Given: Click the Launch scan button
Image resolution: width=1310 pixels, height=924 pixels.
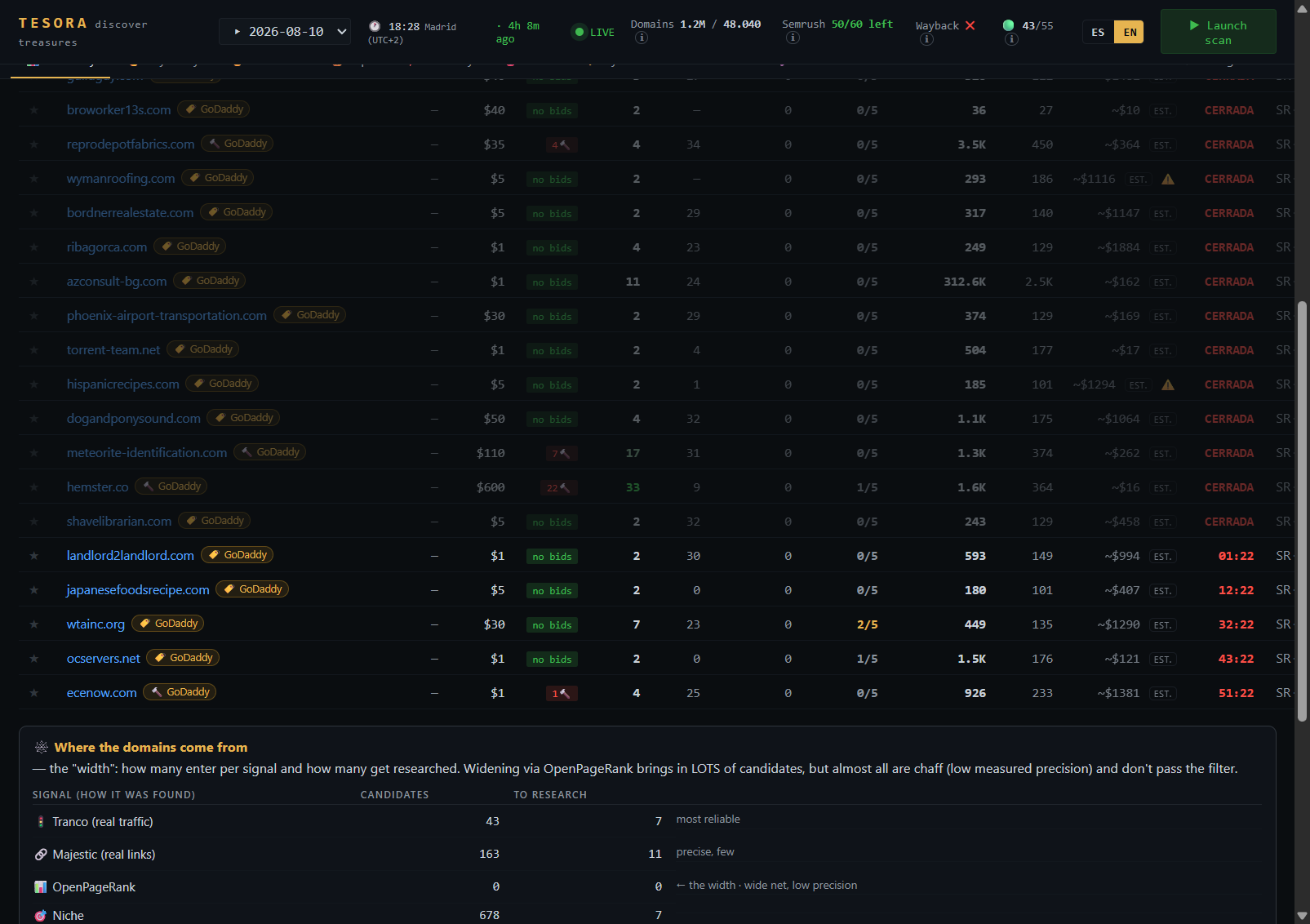Looking at the screenshot, I should pos(1218,32).
